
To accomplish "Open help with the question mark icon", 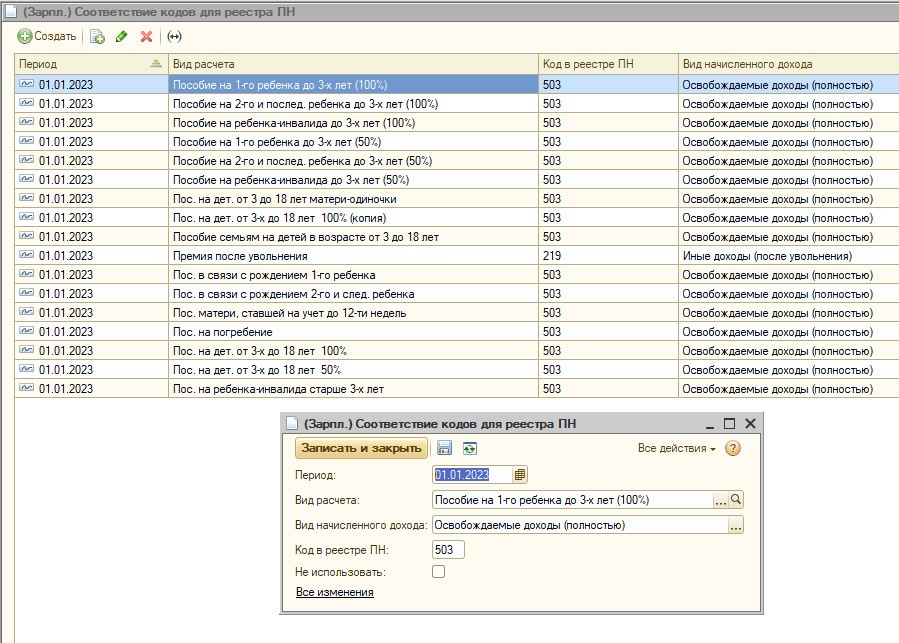I will pyautogui.click(x=733, y=449).
